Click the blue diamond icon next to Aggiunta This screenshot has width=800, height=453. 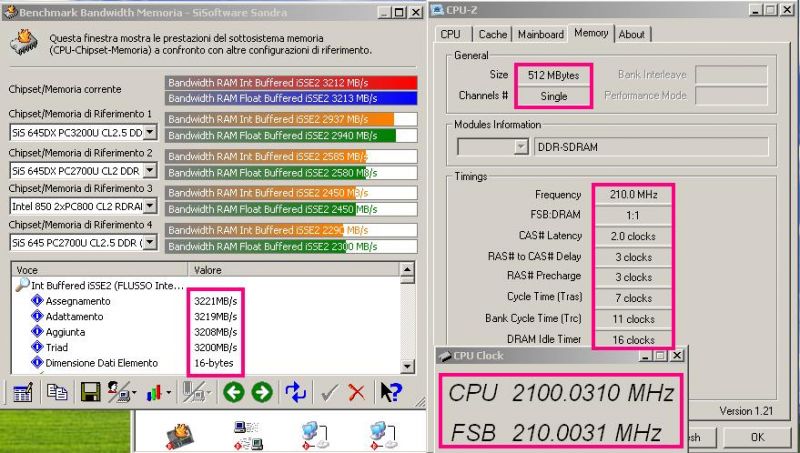[37, 332]
